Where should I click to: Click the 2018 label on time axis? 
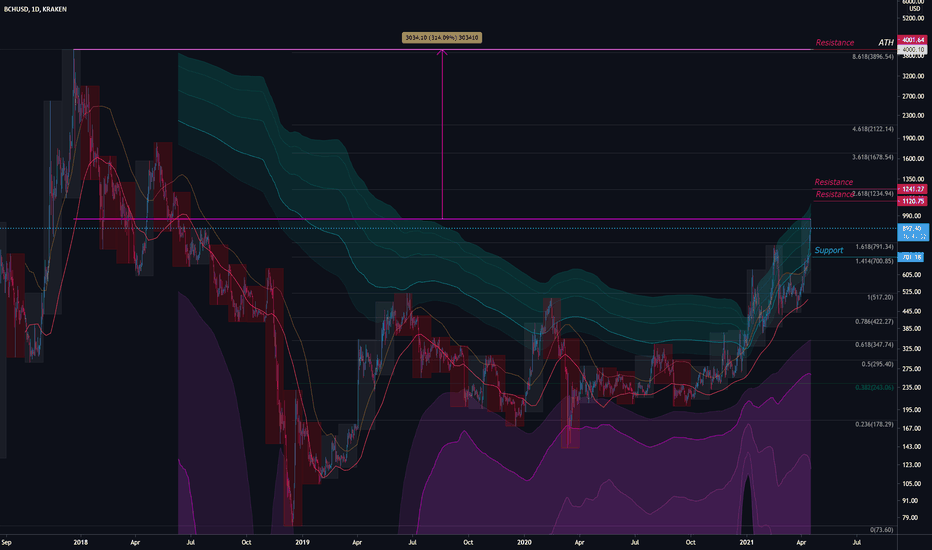click(80, 542)
